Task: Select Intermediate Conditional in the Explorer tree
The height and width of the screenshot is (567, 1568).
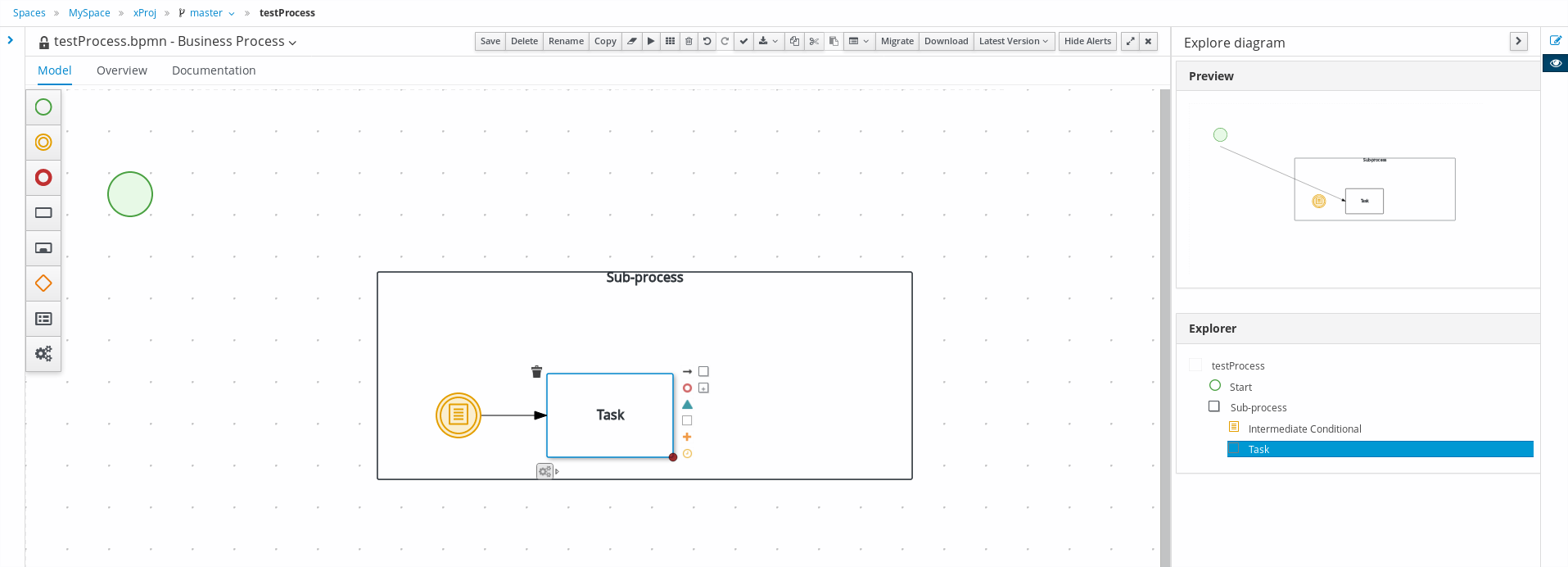Action: pyautogui.click(x=1304, y=429)
